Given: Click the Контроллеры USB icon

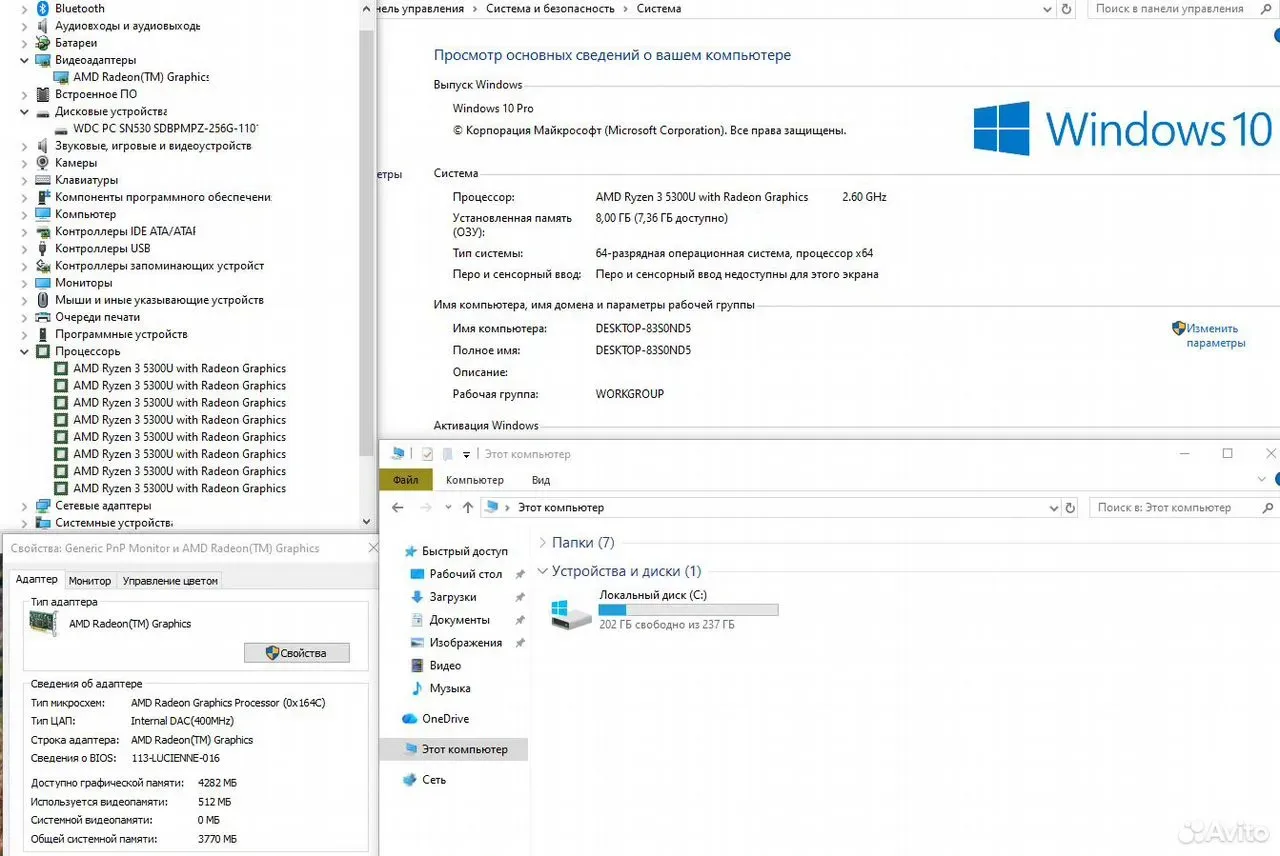Looking at the screenshot, I should point(43,248).
